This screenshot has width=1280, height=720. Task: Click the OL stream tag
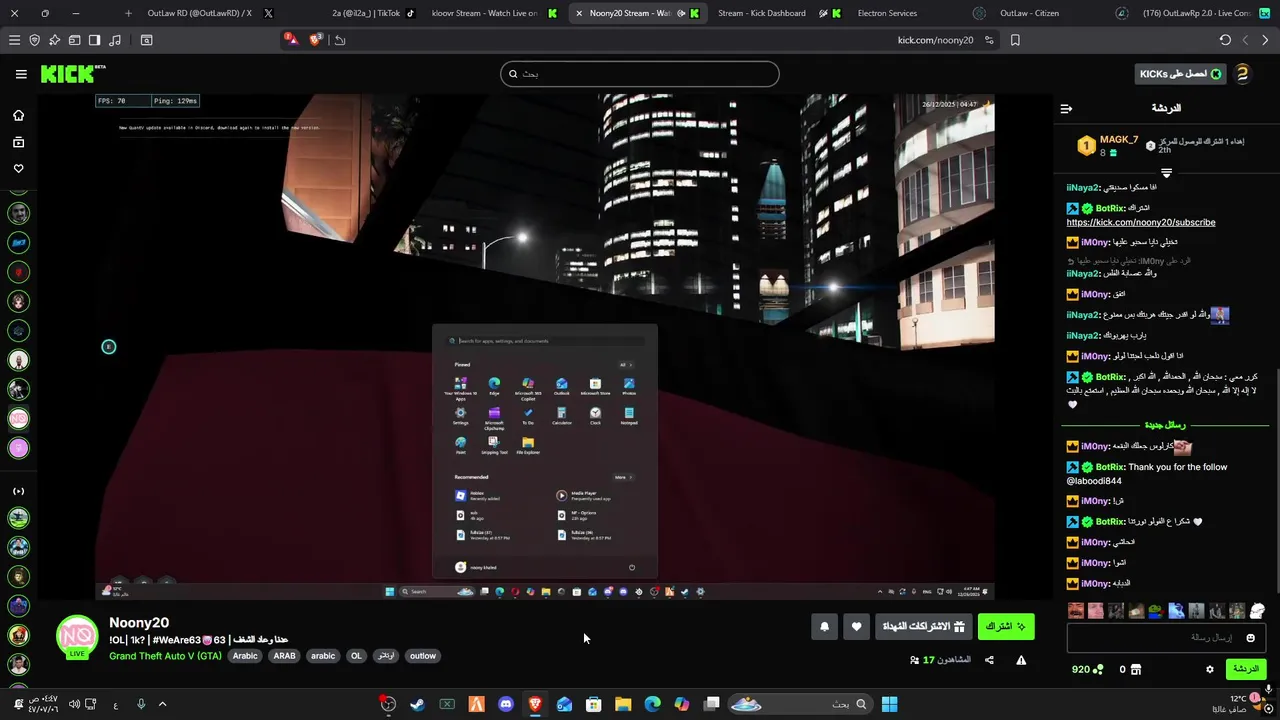pos(356,656)
